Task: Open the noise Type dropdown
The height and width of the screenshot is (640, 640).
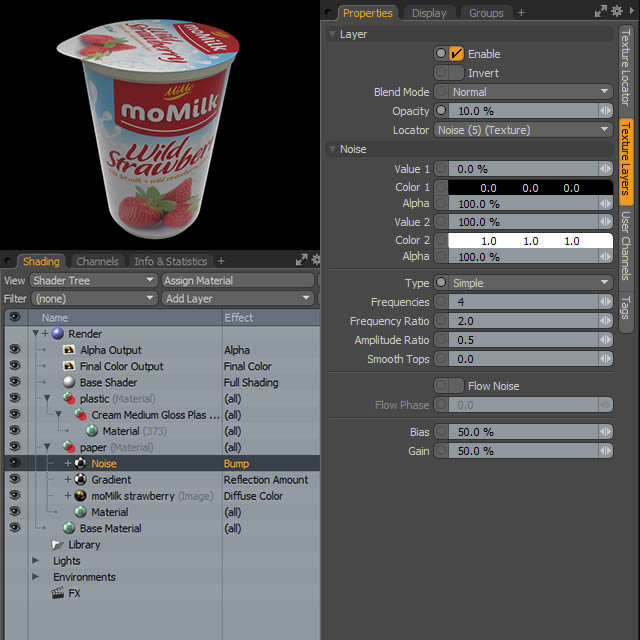Action: pos(530,282)
